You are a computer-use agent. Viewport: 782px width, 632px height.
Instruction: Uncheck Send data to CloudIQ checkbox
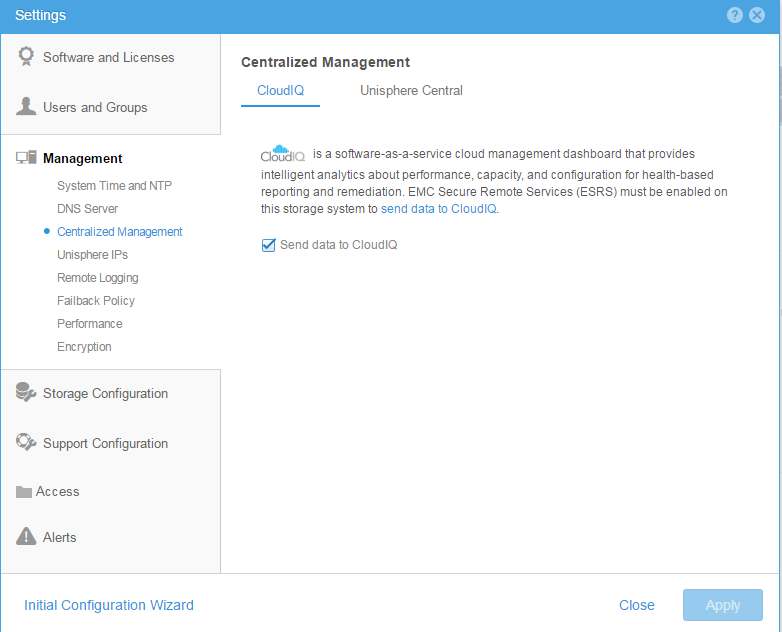(268, 245)
